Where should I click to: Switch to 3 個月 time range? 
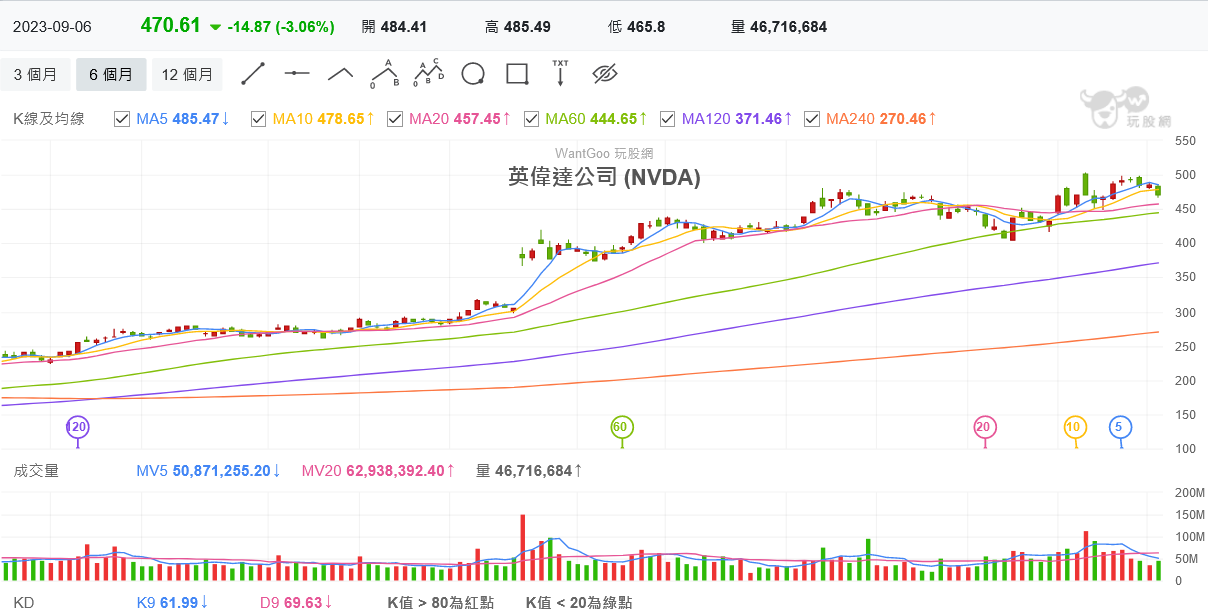(35, 74)
